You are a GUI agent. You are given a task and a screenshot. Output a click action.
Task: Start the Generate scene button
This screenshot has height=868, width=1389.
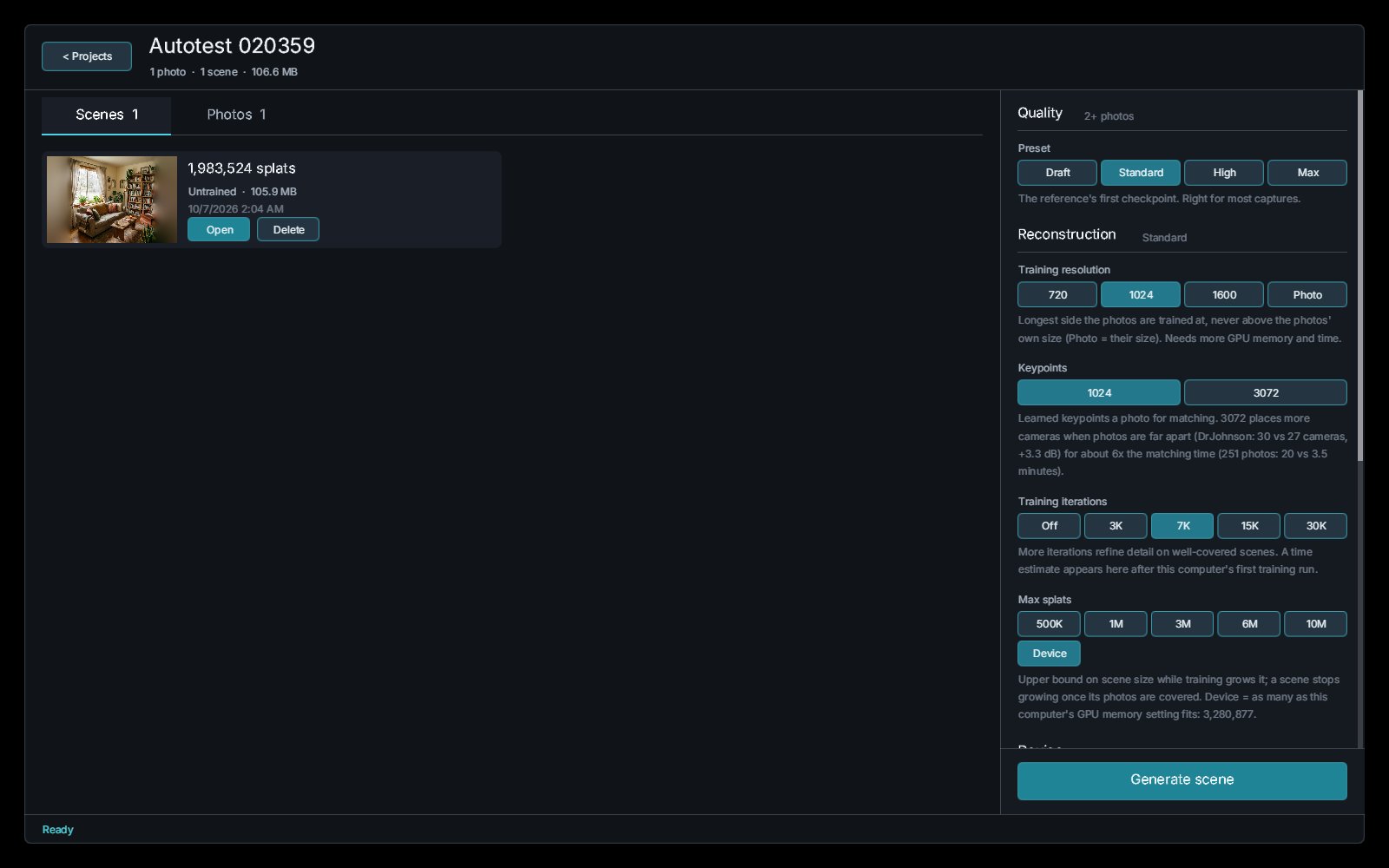coord(1182,780)
